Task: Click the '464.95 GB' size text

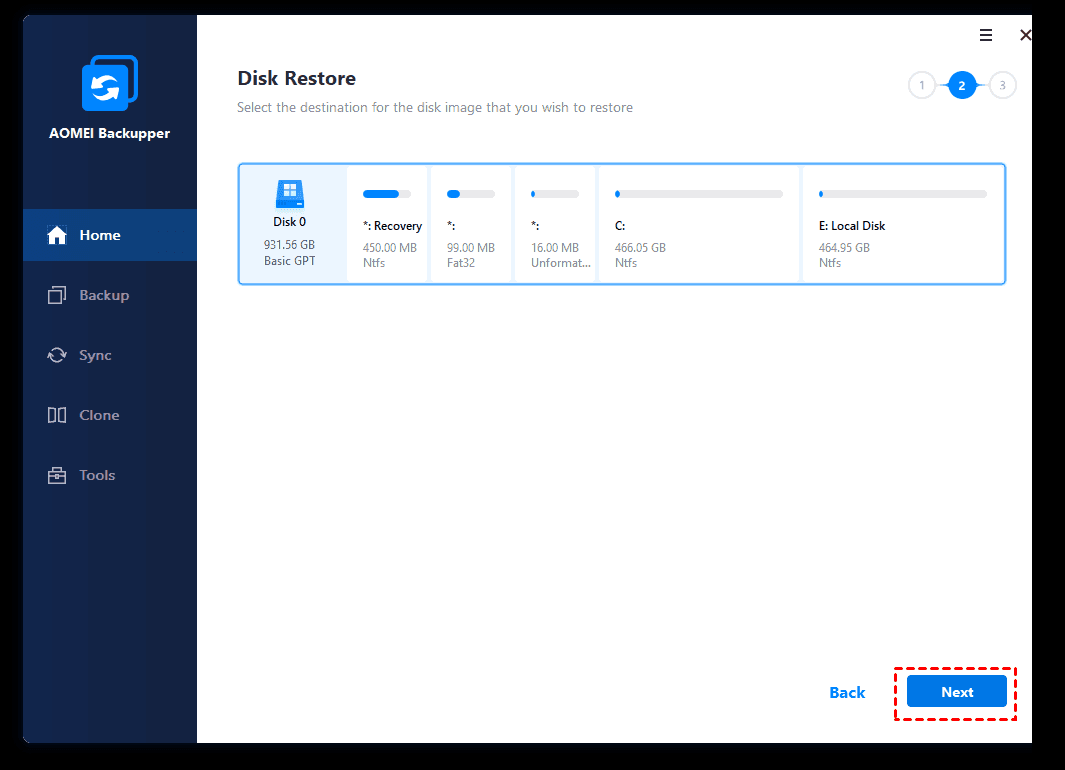Action: coord(844,248)
